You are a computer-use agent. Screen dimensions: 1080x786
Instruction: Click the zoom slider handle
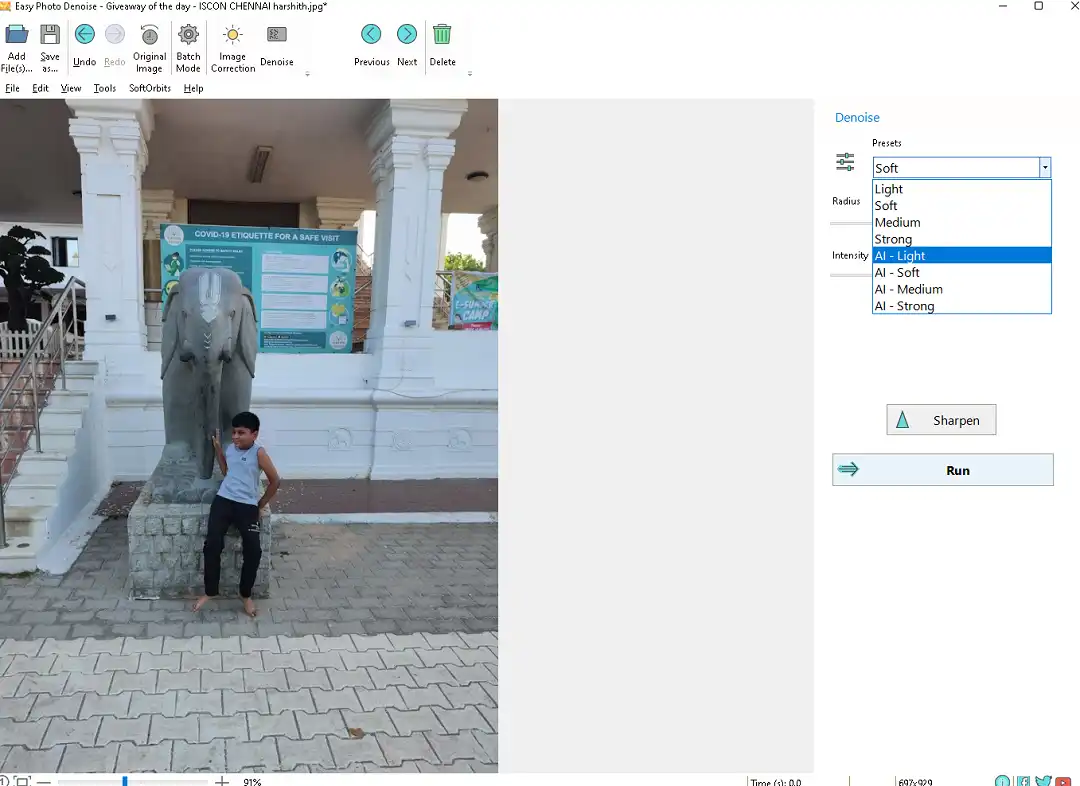pos(125,781)
